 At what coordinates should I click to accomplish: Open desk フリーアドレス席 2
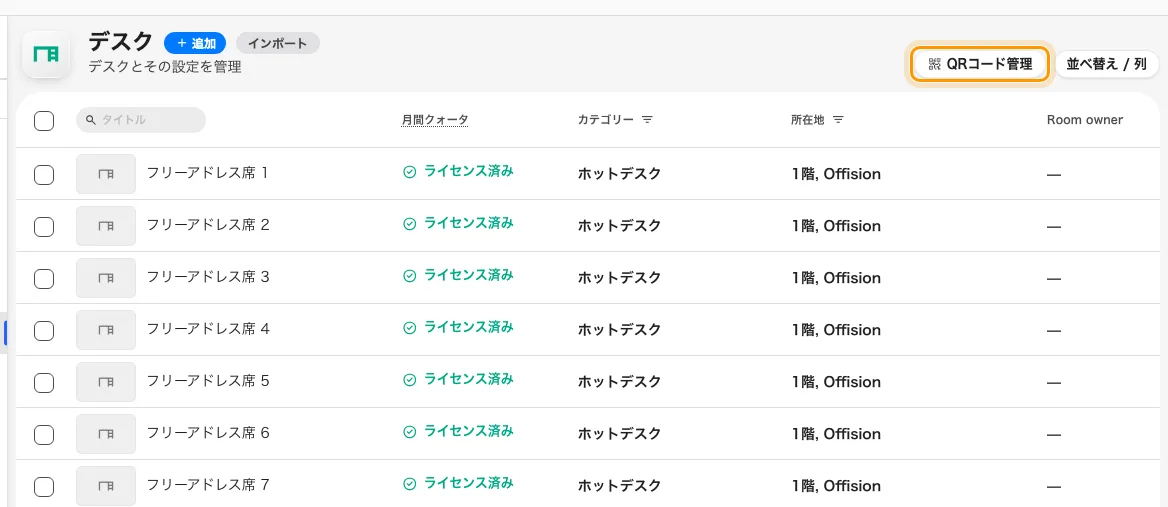pos(207,226)
